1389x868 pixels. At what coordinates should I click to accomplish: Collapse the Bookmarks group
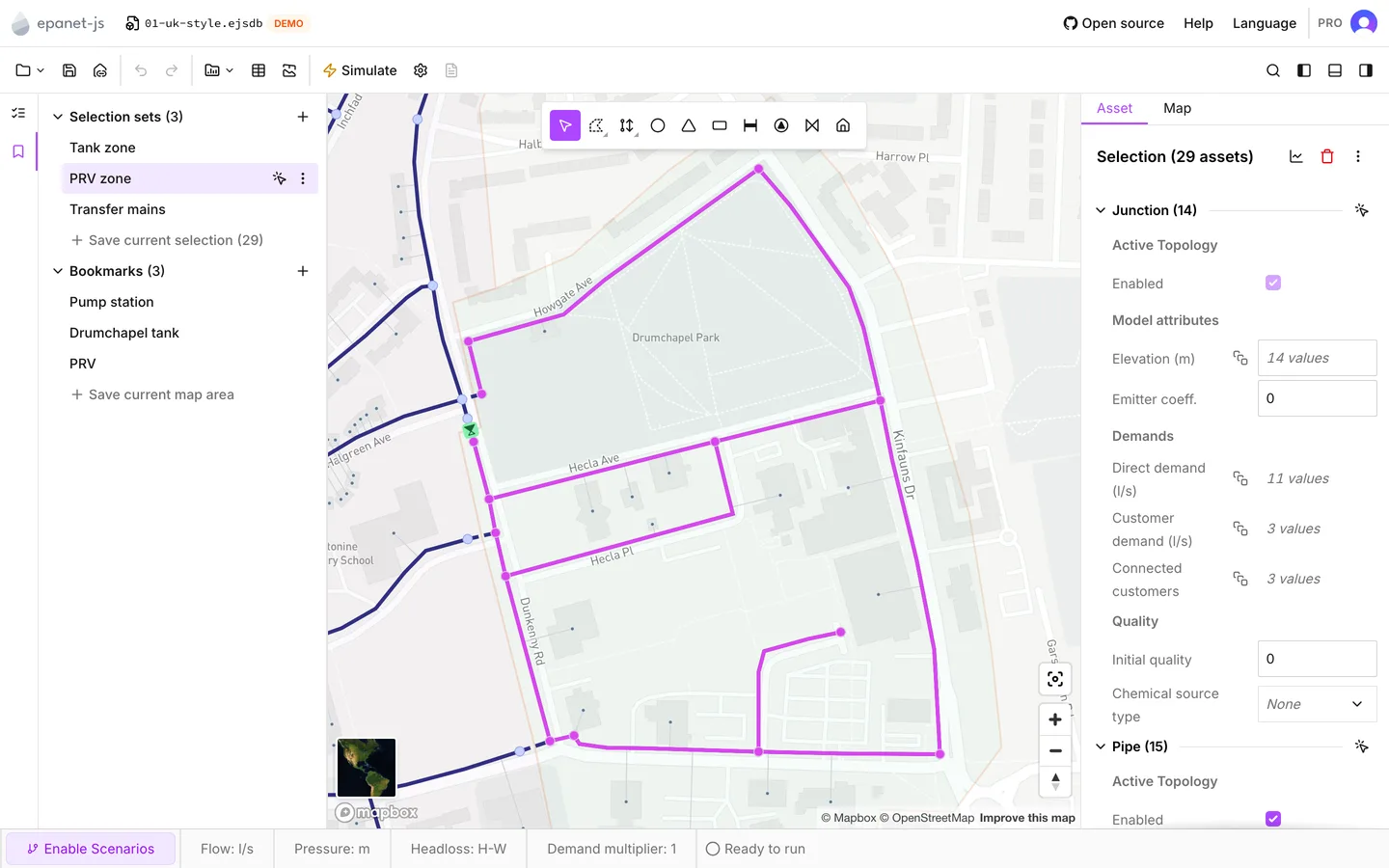click(58, 271)
